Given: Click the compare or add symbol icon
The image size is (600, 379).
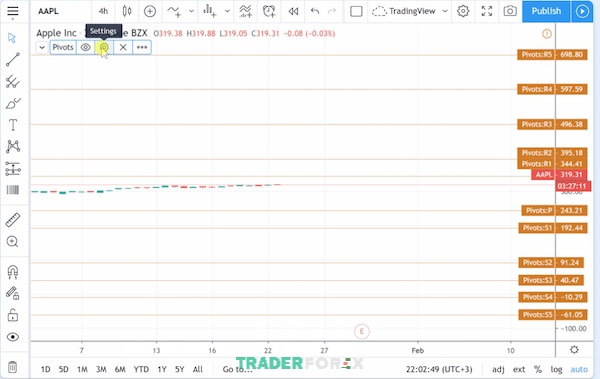Looking at the screenshot, I should 150,11.
